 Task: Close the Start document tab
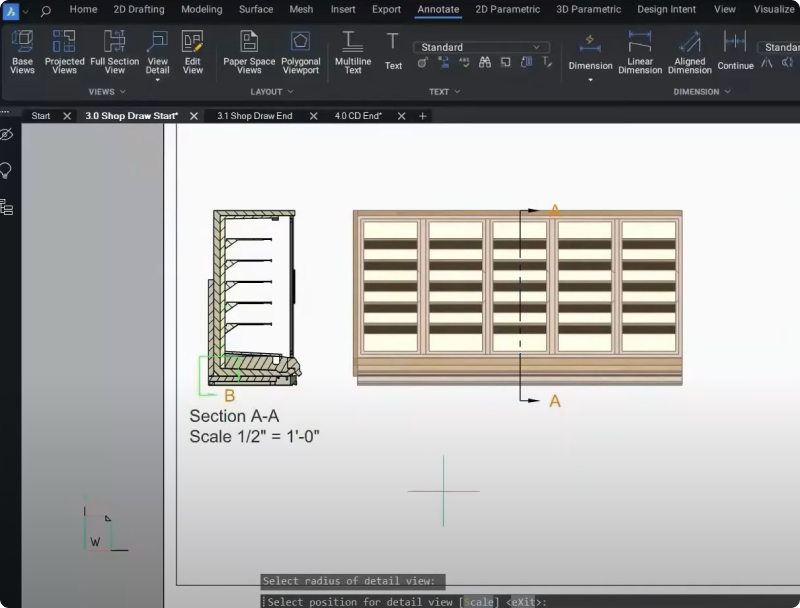(67, 116)
